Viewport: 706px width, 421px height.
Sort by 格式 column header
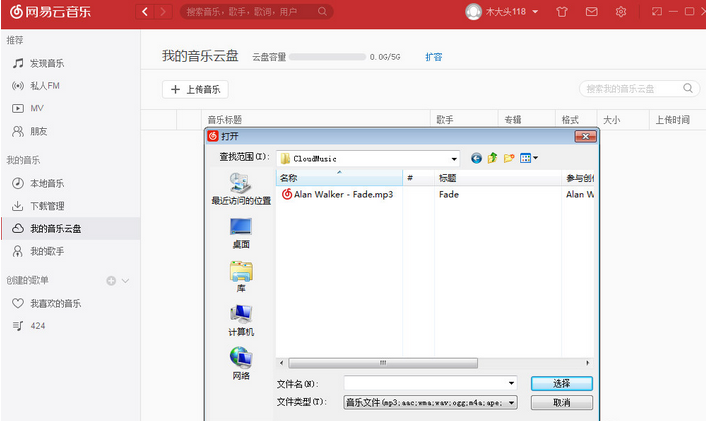[x=576, y=120]
